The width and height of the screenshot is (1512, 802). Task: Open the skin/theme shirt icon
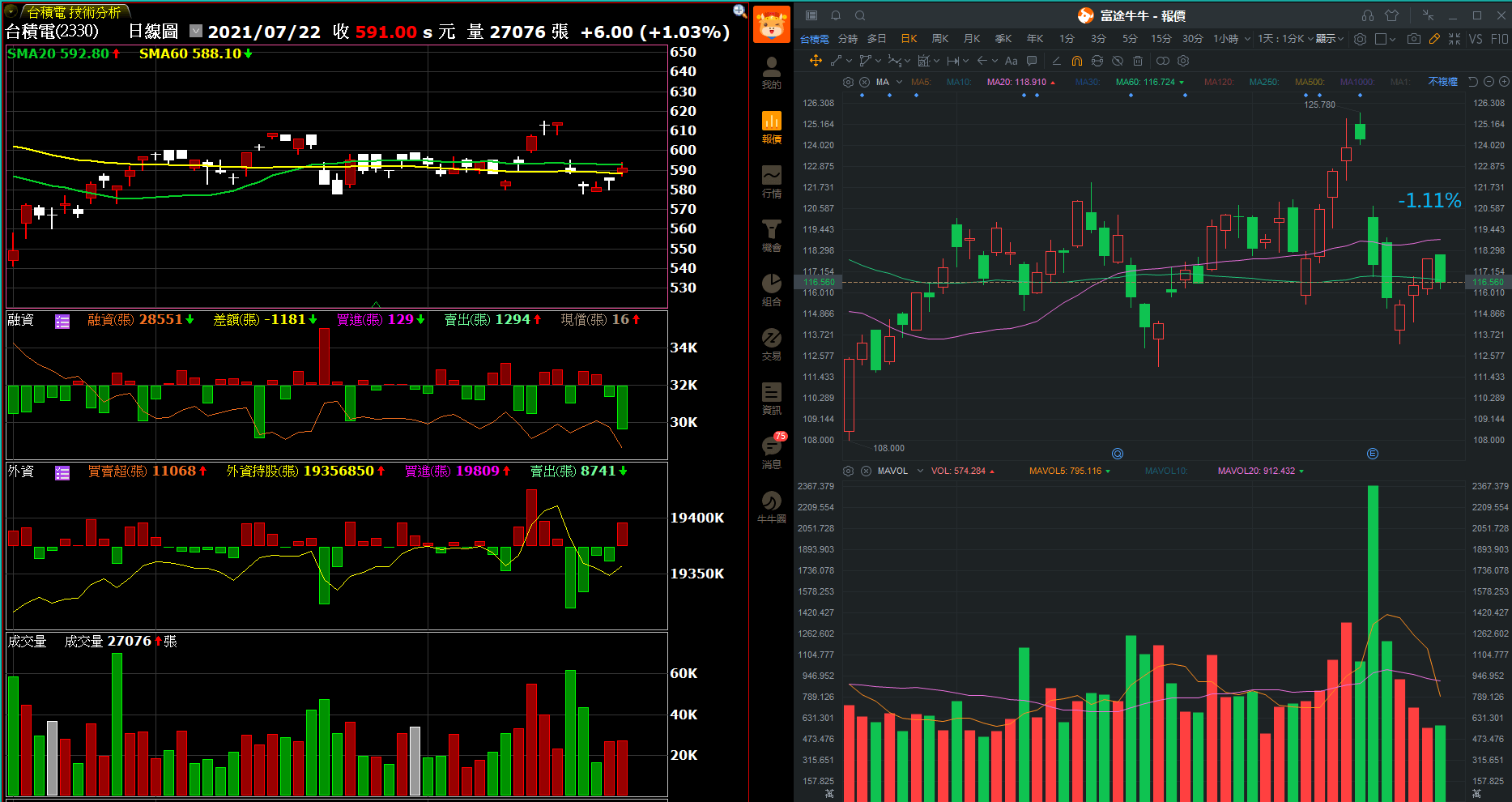[1391, 15]
